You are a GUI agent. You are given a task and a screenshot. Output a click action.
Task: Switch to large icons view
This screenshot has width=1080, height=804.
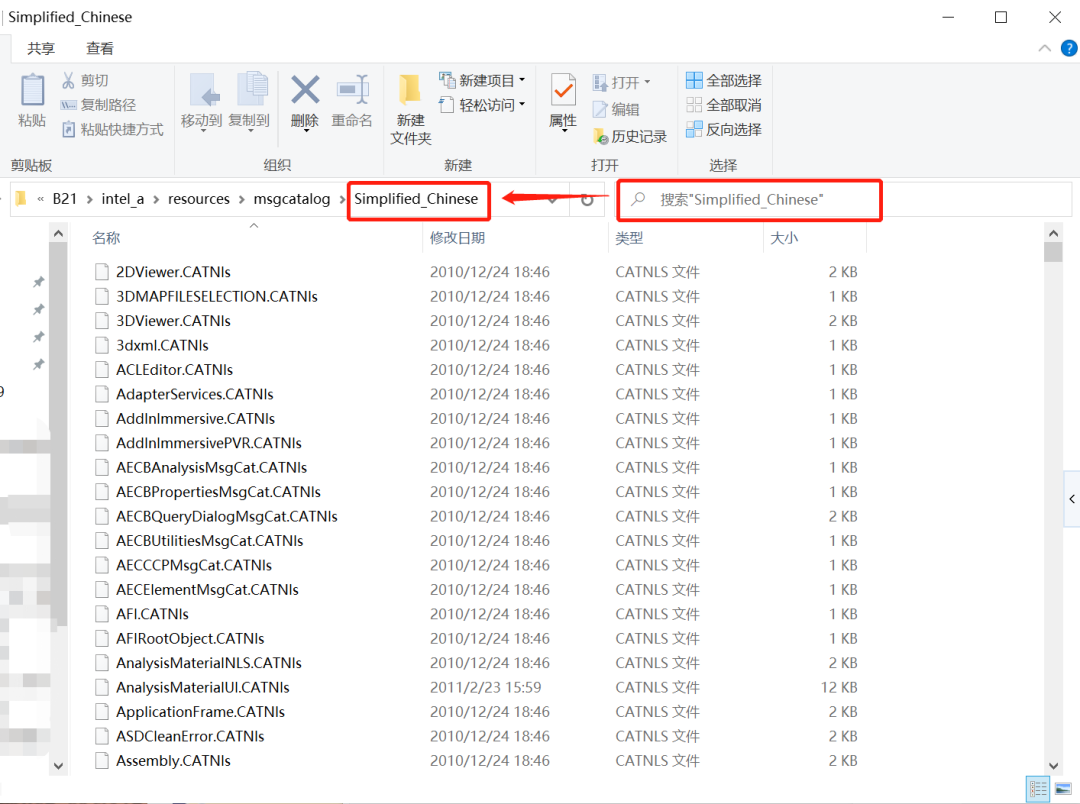pyautogui.click(x=1063, y=788)
